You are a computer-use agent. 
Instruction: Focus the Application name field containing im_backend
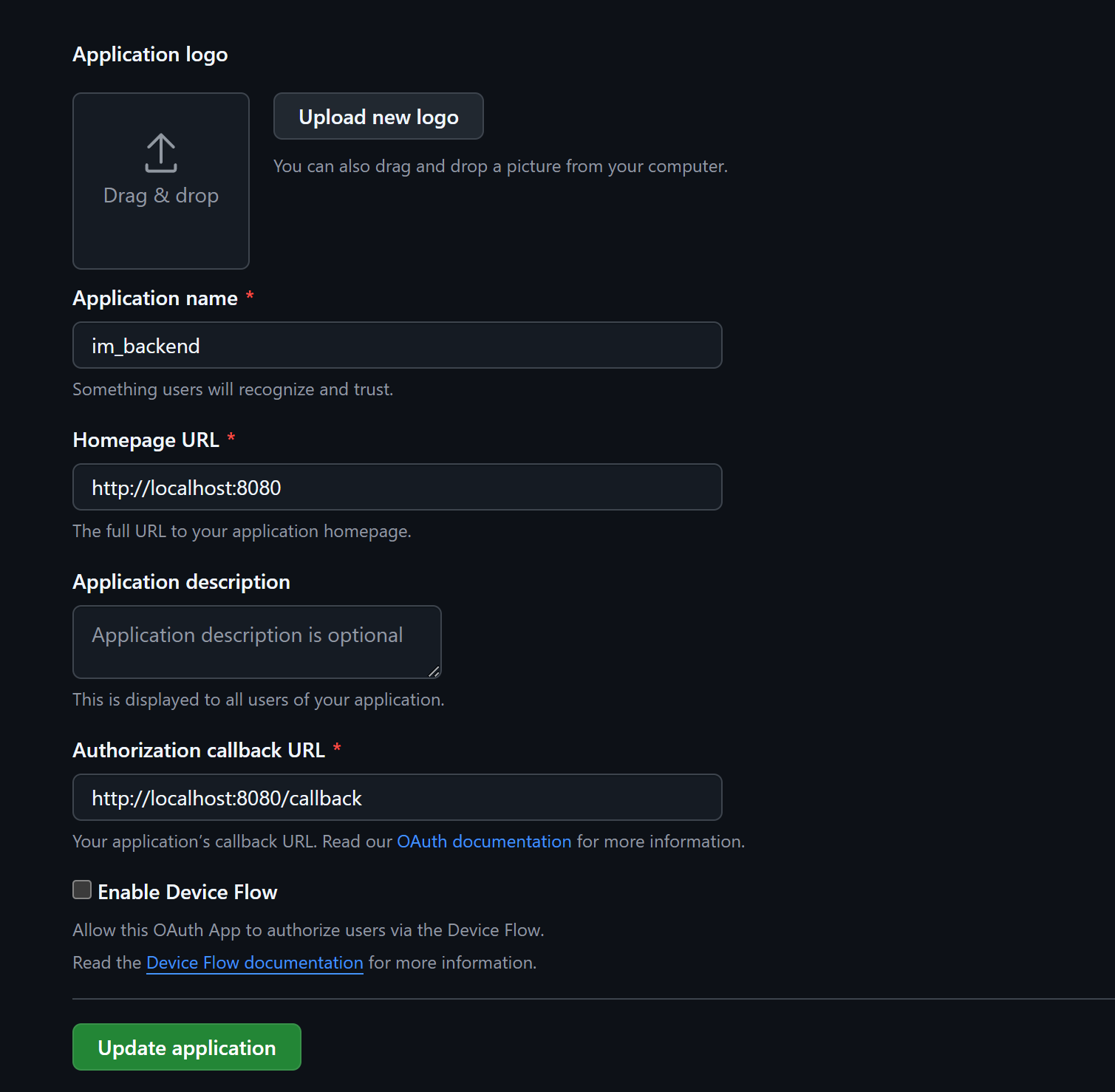coord(397,345)
